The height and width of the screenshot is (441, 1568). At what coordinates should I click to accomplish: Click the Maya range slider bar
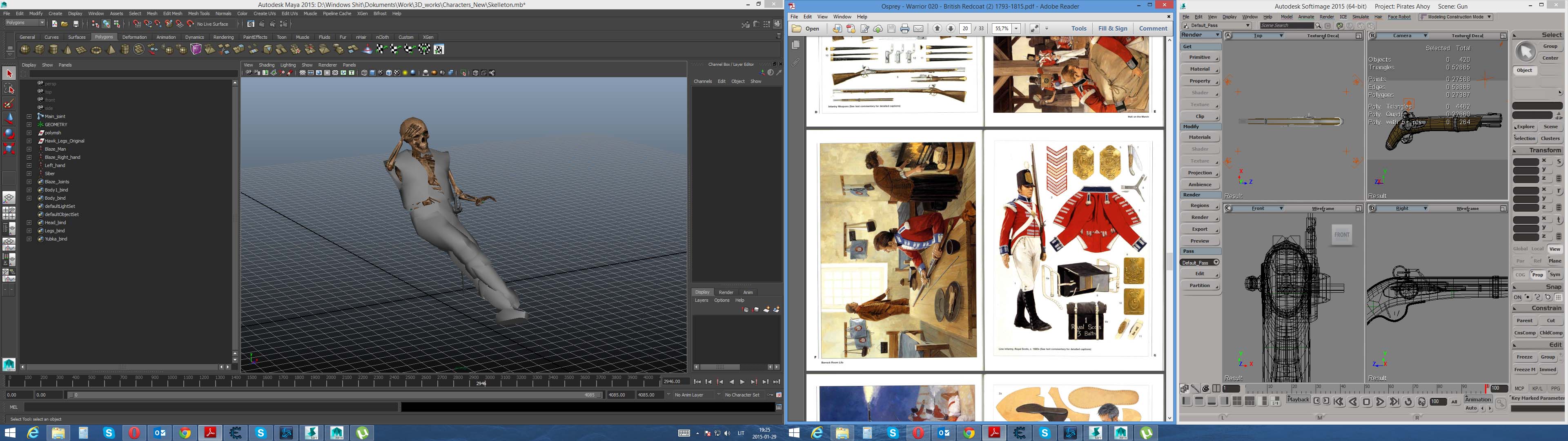point(335,395)
